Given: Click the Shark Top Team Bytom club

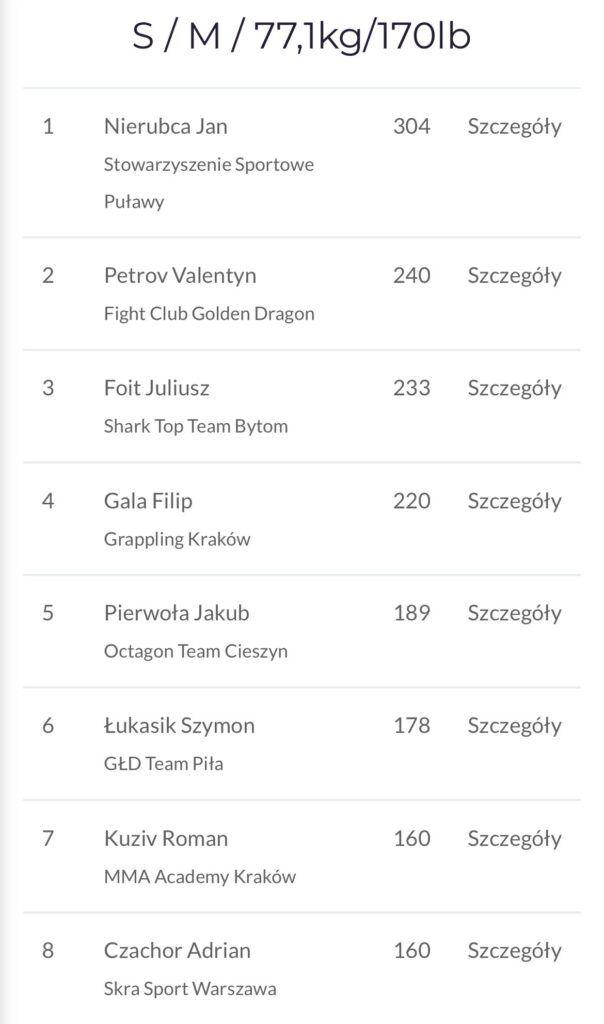Looking at the screenshot, I should (x=195, y=427).
